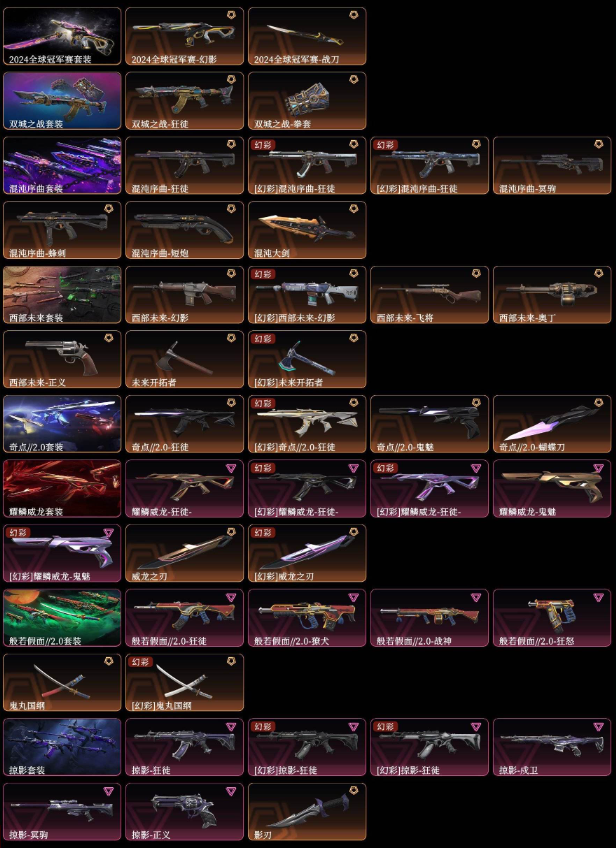The height and width of the screenshot is (848, 616).
Task: Open the 双城之战-拳套 skin card
Action: [307, 101]
